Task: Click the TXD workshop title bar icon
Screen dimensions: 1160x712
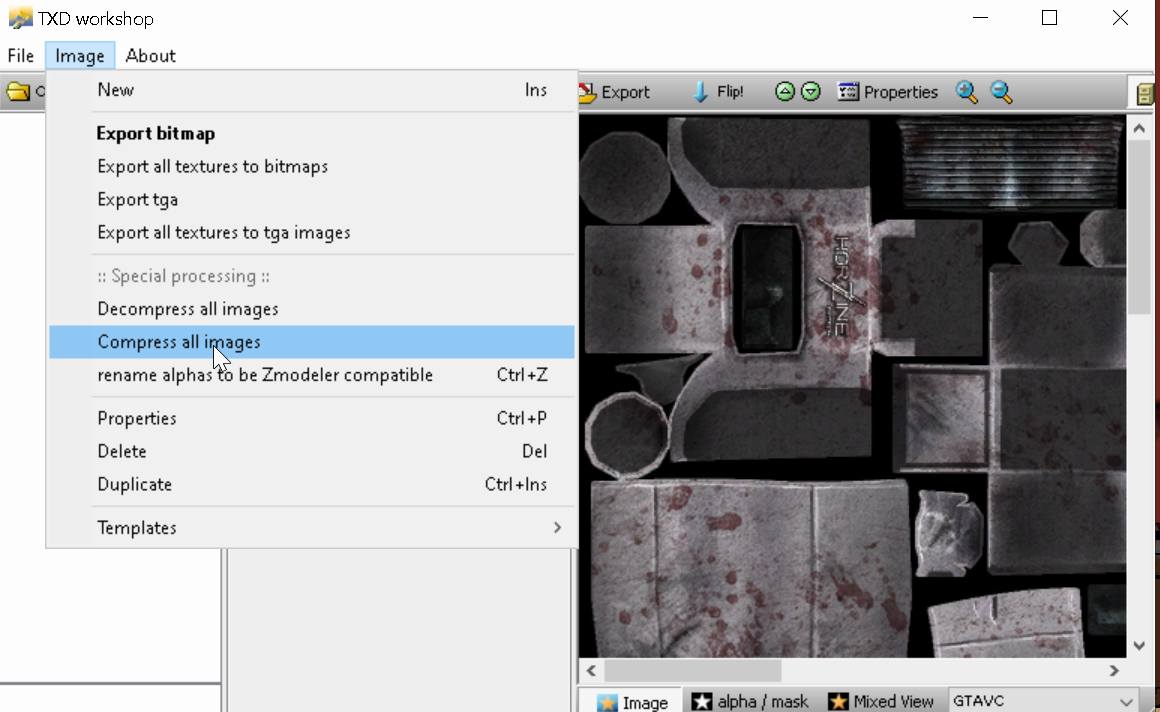Action: 20,18
